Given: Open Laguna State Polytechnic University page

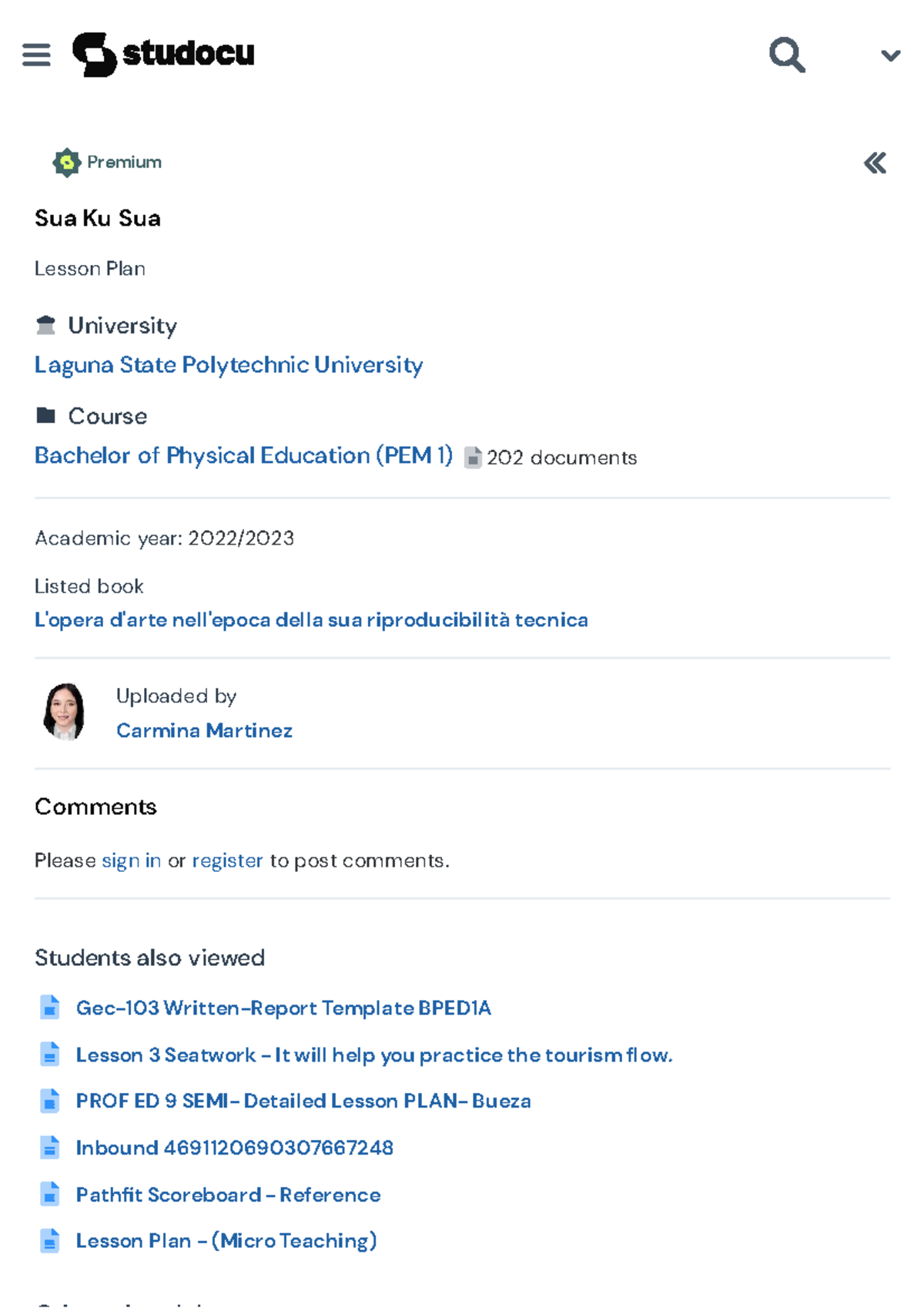Looking at the screenshot, I should coord(228,364).
